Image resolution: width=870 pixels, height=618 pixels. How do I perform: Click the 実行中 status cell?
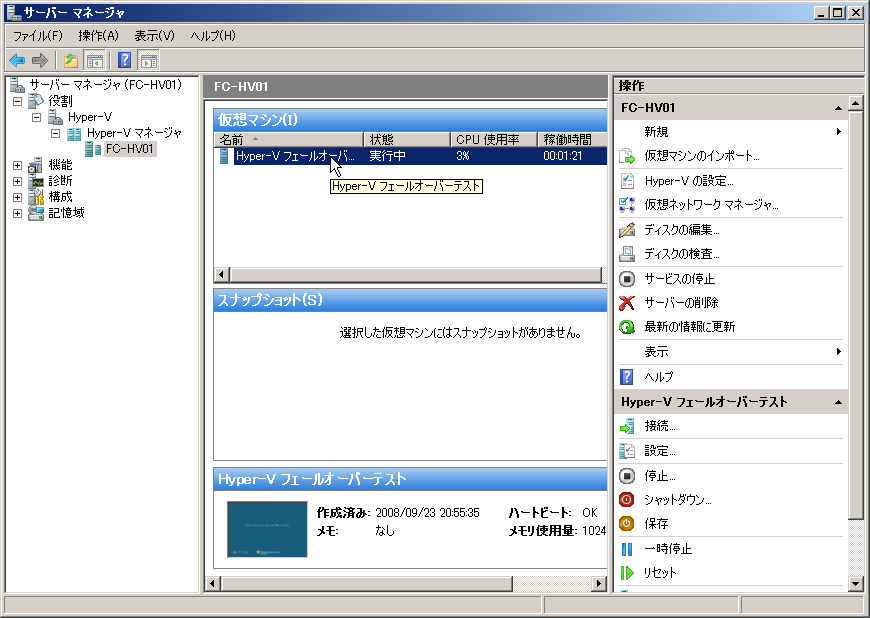tap(387, 156)
